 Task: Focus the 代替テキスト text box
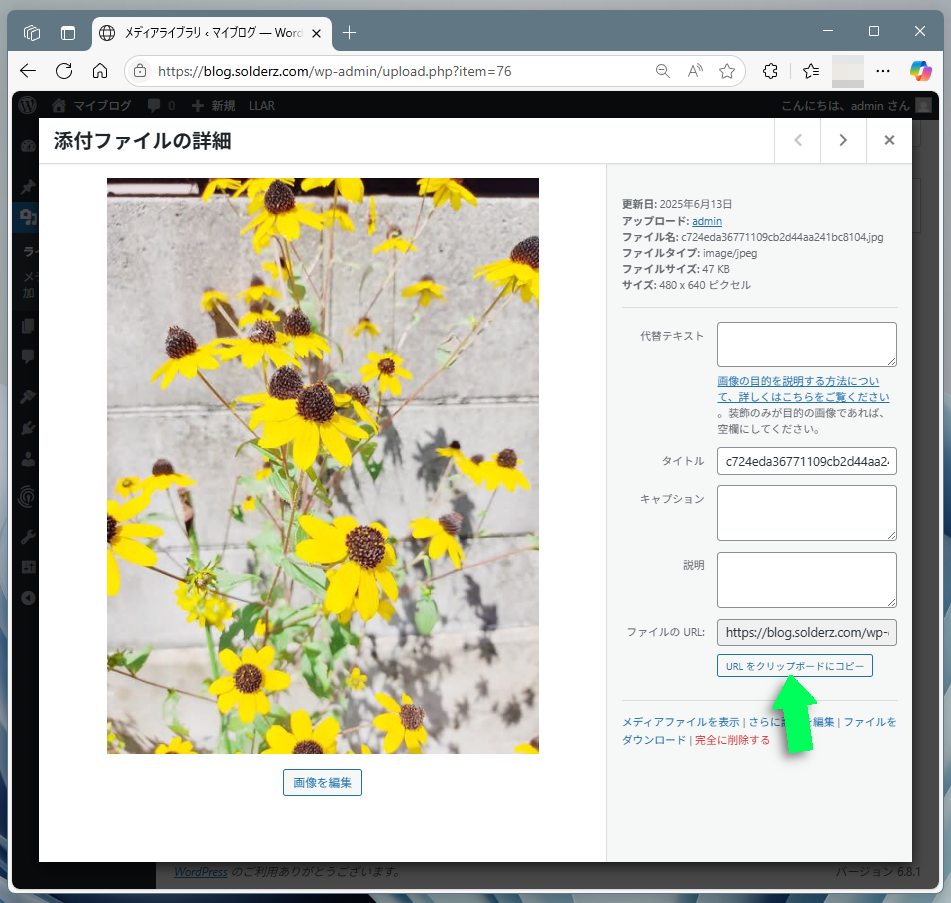coord(806,344)
